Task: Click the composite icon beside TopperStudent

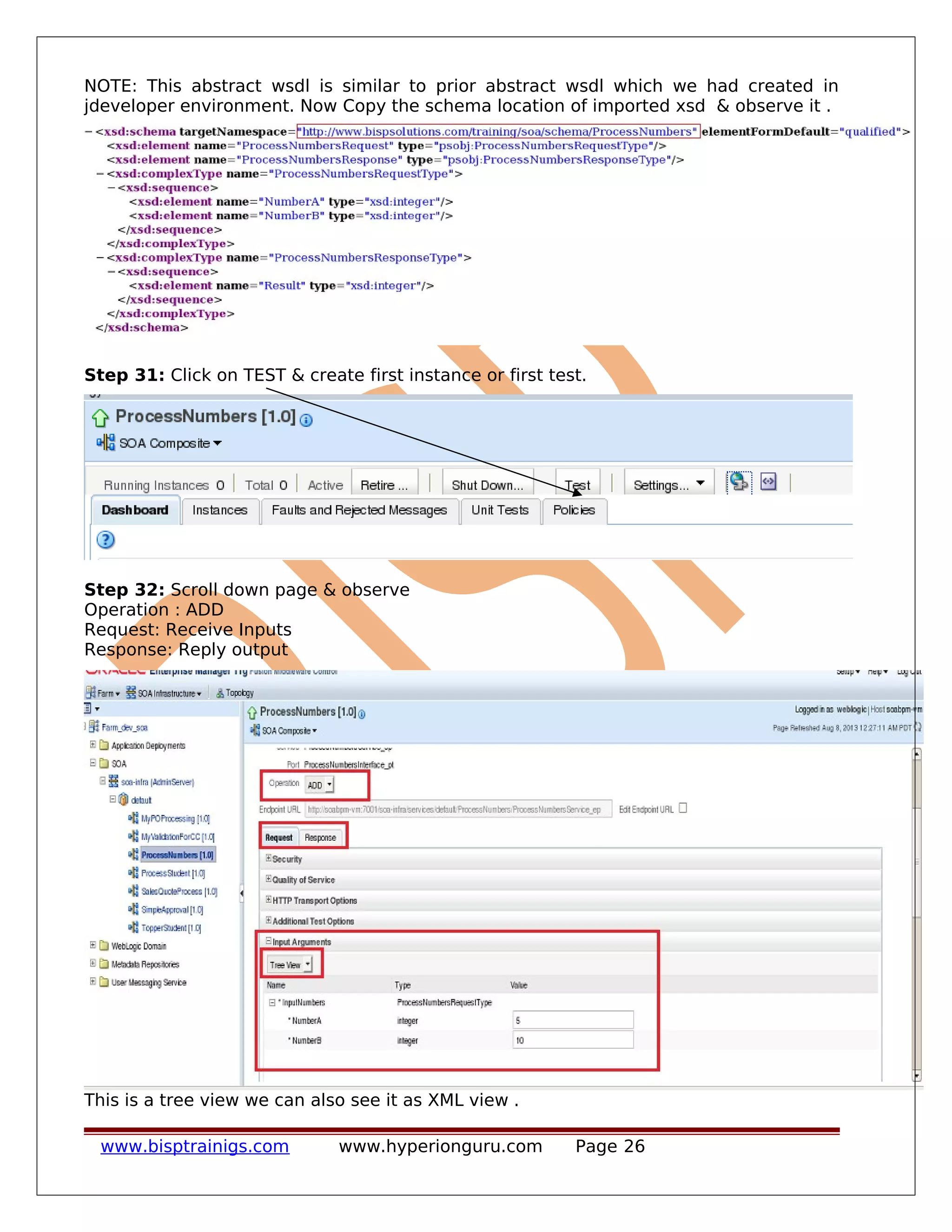Action: [133, 927]
